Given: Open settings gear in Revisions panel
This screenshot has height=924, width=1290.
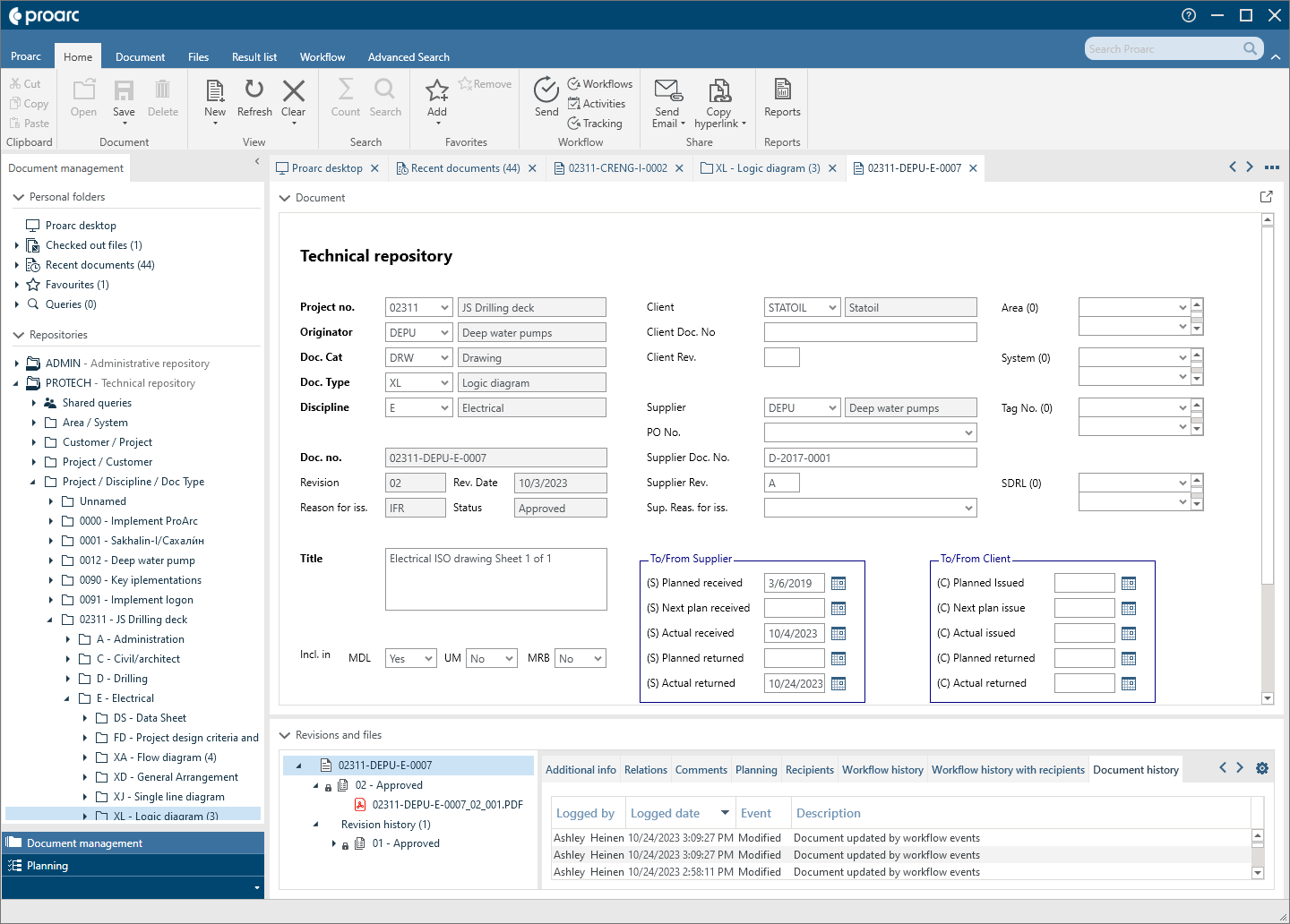Looking at the screenshot, I should [1261, 768].
